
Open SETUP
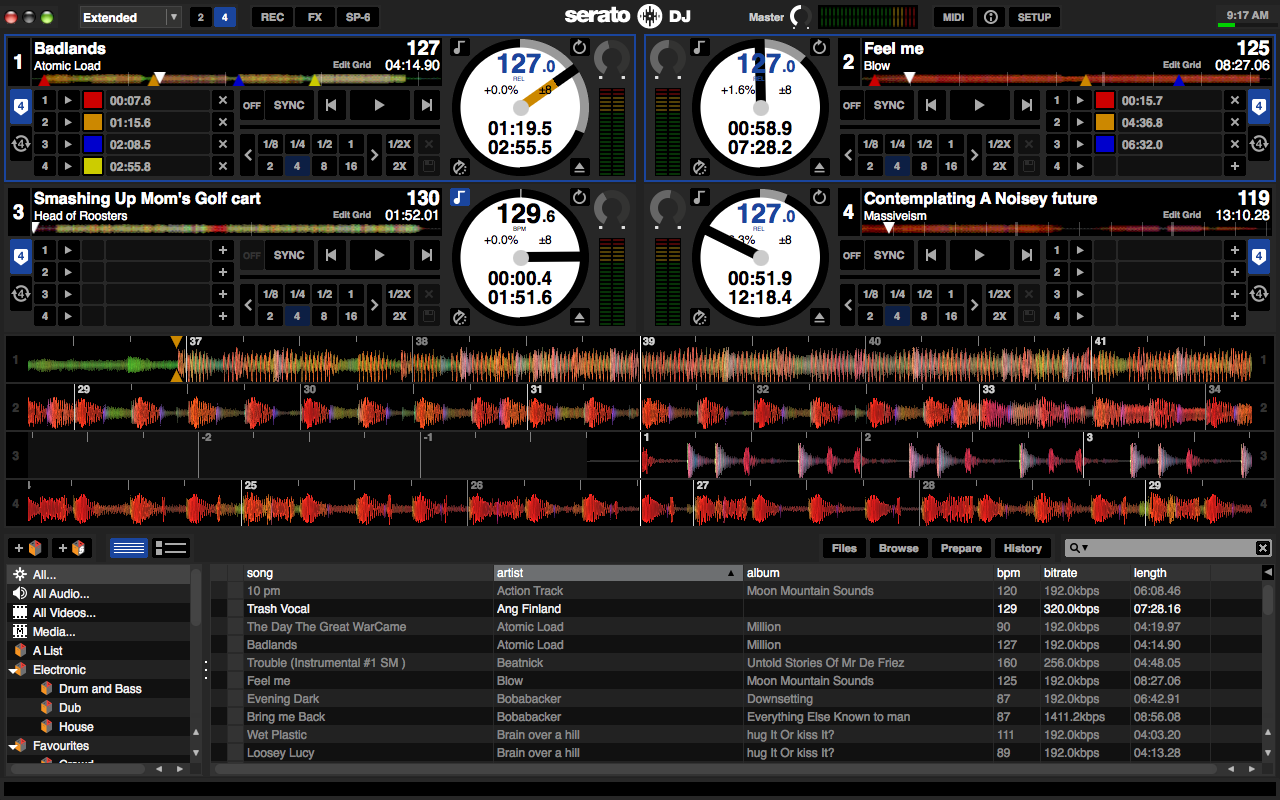click(1034, 17)
